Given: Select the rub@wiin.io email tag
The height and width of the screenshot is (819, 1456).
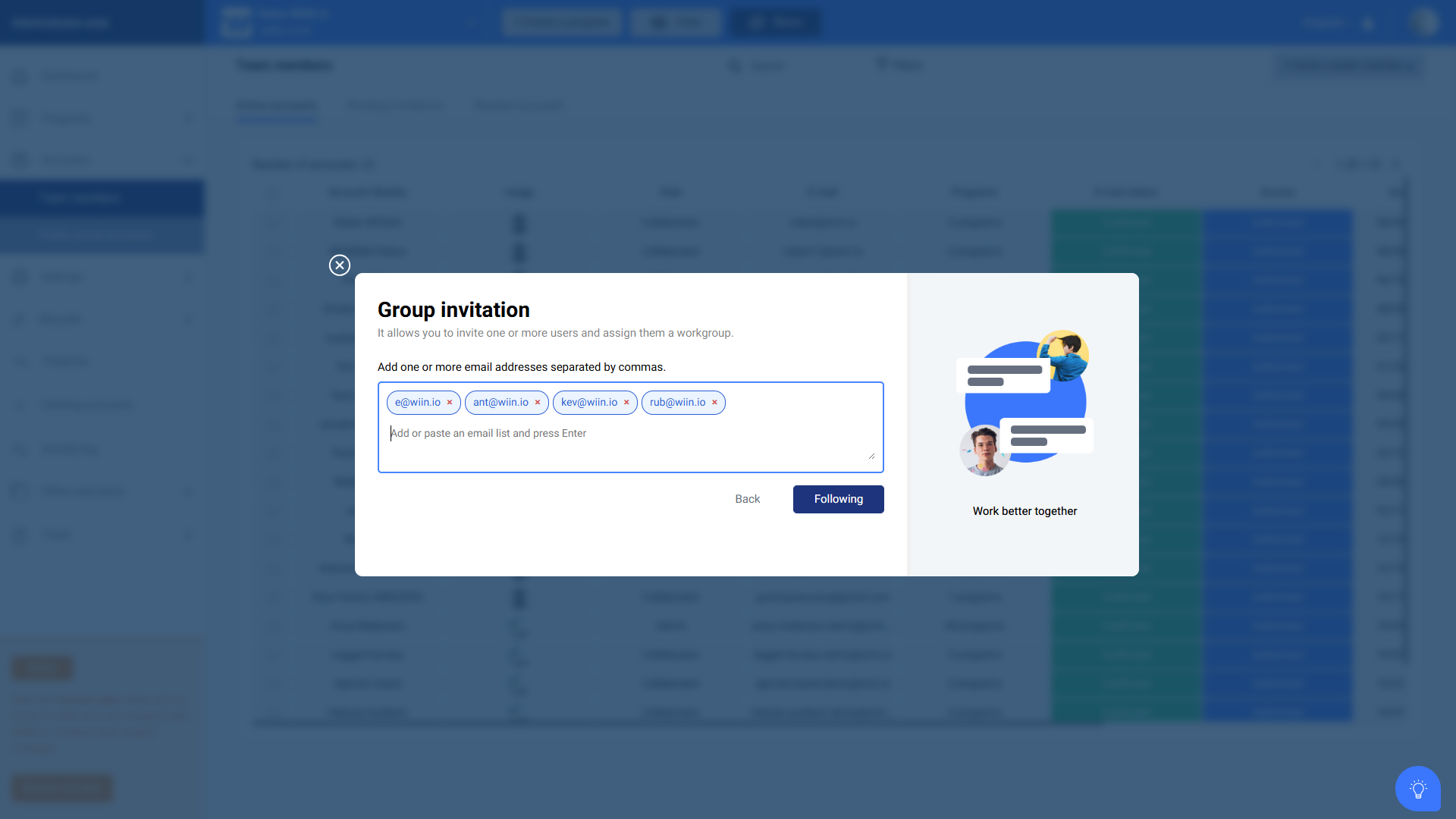Looking at the screenshot, I should coord(677,403).
